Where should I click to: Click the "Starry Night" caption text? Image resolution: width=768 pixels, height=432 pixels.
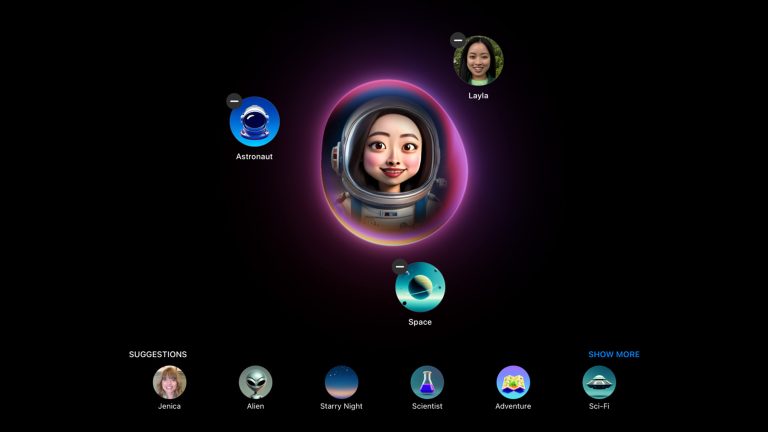click(x=341, y=406)
